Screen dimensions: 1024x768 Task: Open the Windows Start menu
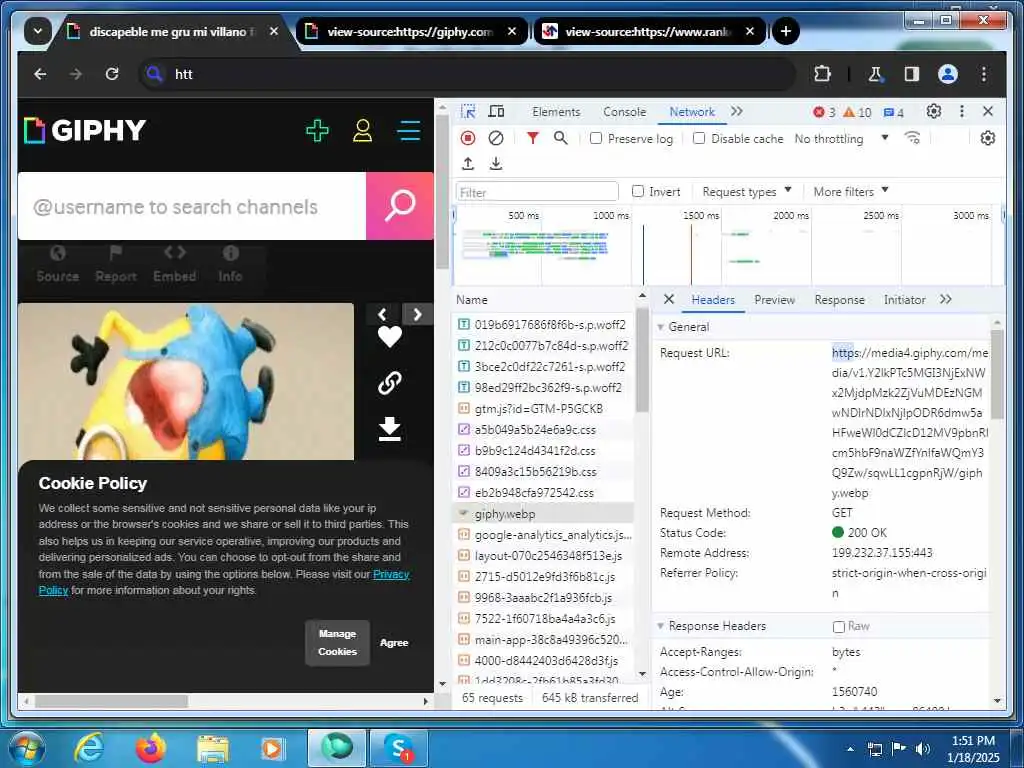[x=25, y=748]
